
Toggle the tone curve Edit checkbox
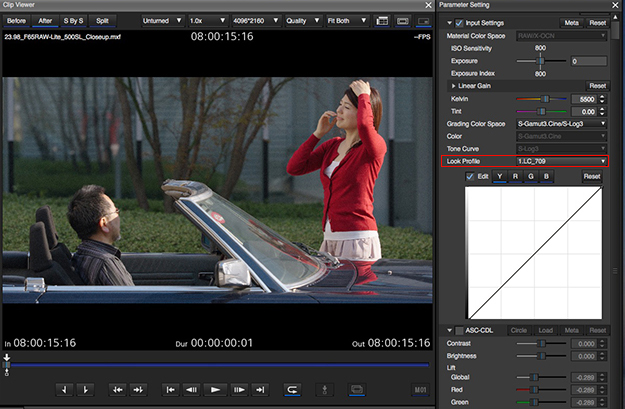(x=470, y=176)
